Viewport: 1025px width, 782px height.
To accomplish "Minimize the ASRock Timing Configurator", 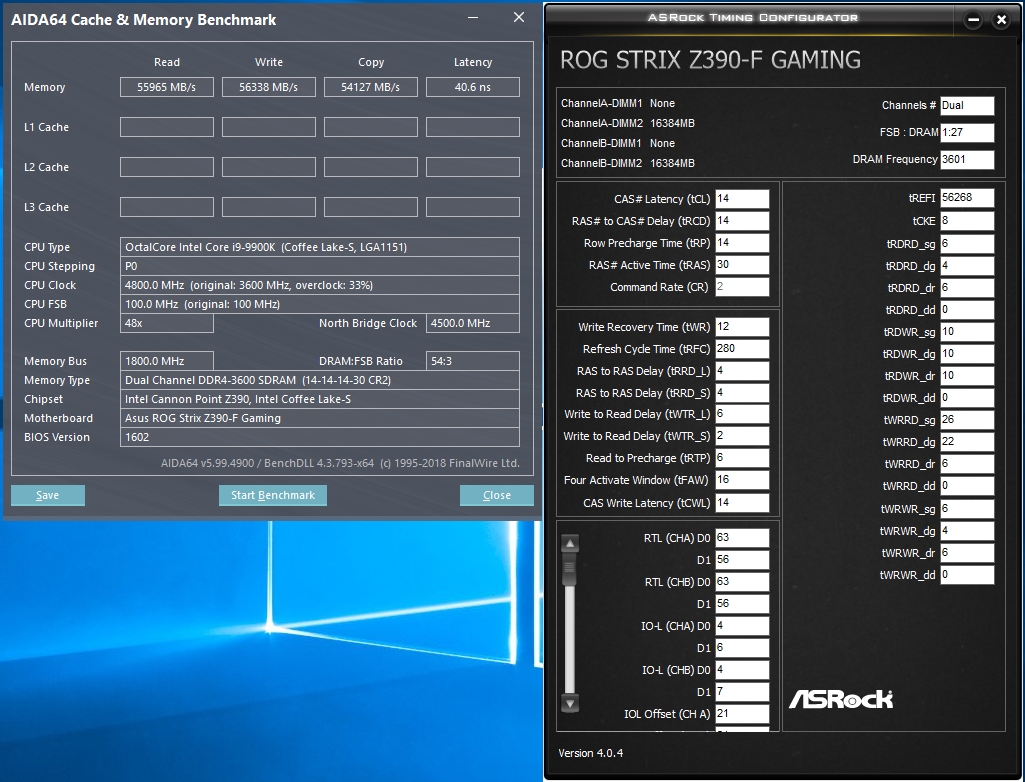I will (x=973, y=20).
